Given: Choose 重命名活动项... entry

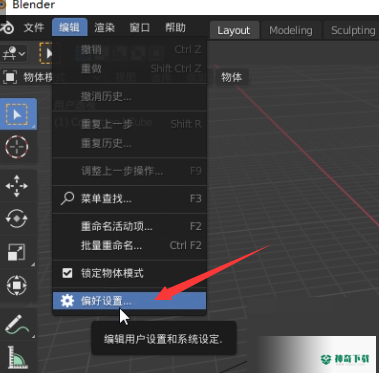Looking at the screenshot, I should tap(130, 227).
